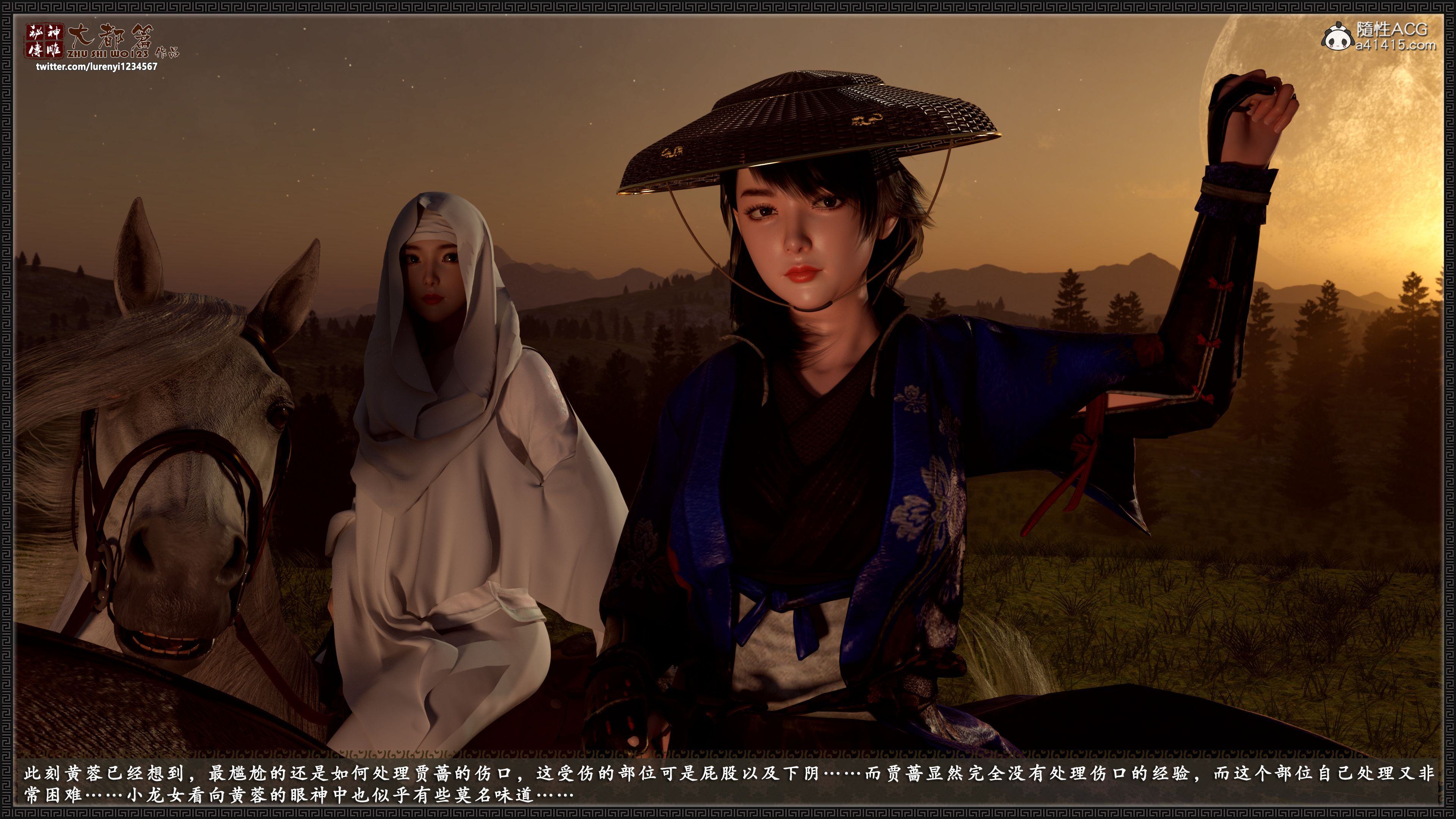This screenshot has height=819, width=1456.
Task: Click the red seal stamp logo
Action: pyautogui.click(x=44, y=41)
